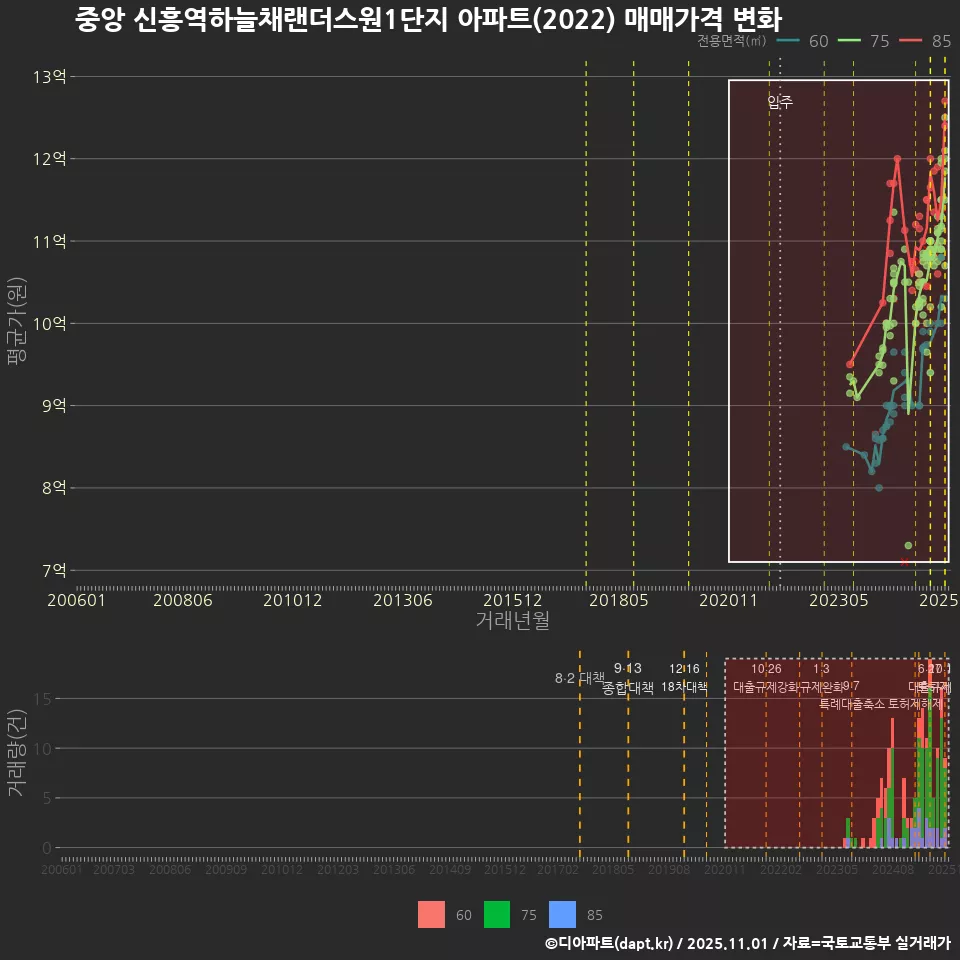
Task: Click the 12·16 18차대책 annotation label
Action: pyautogui.click(x=686, y=678)
